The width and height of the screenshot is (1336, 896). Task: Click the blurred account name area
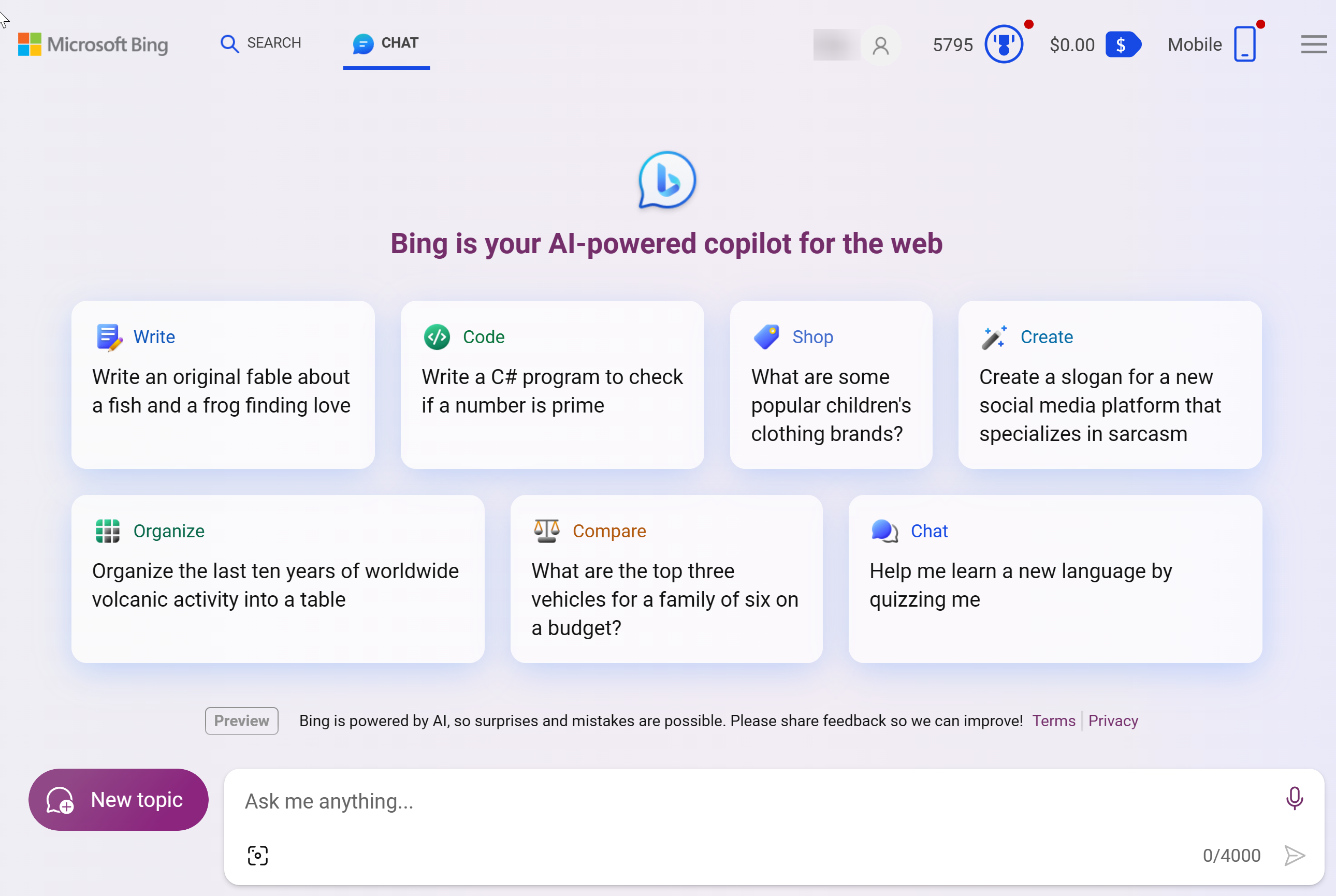point(836,45)
